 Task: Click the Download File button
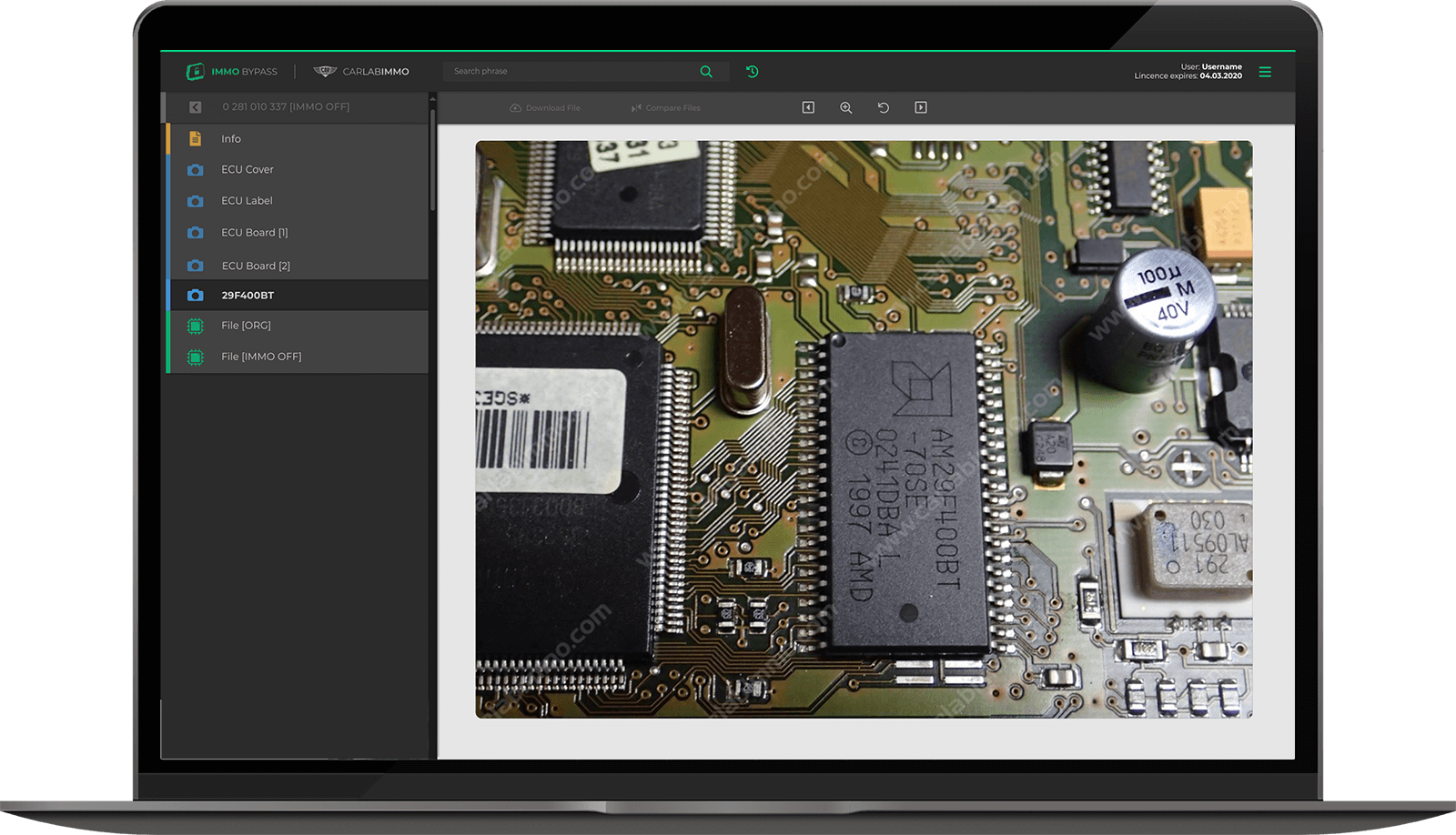[x=545, y=108]
